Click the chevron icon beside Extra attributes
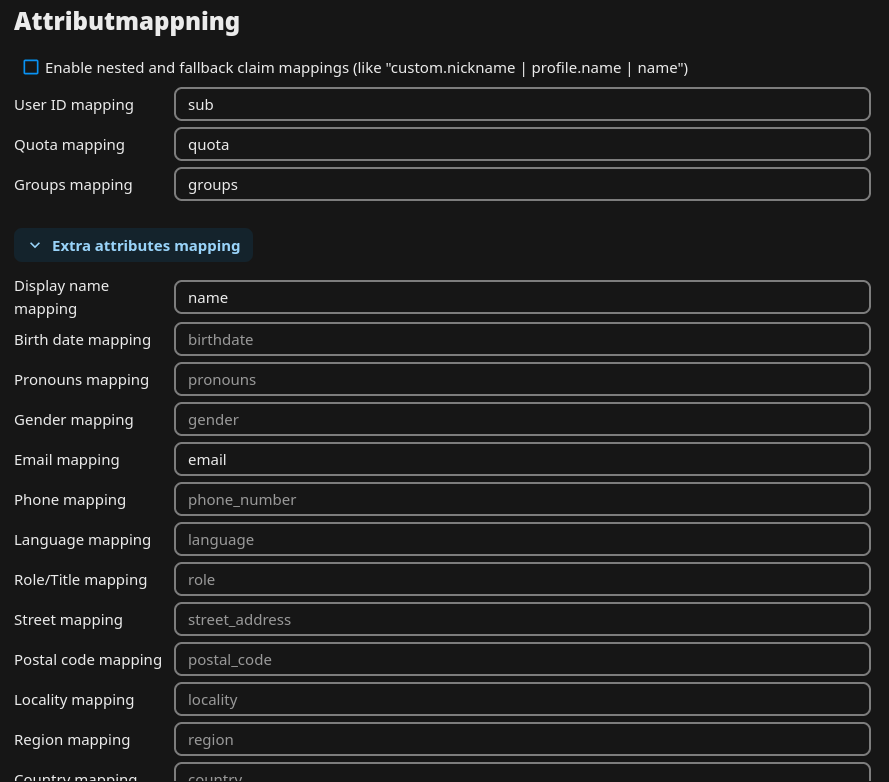 coord(35,245)
